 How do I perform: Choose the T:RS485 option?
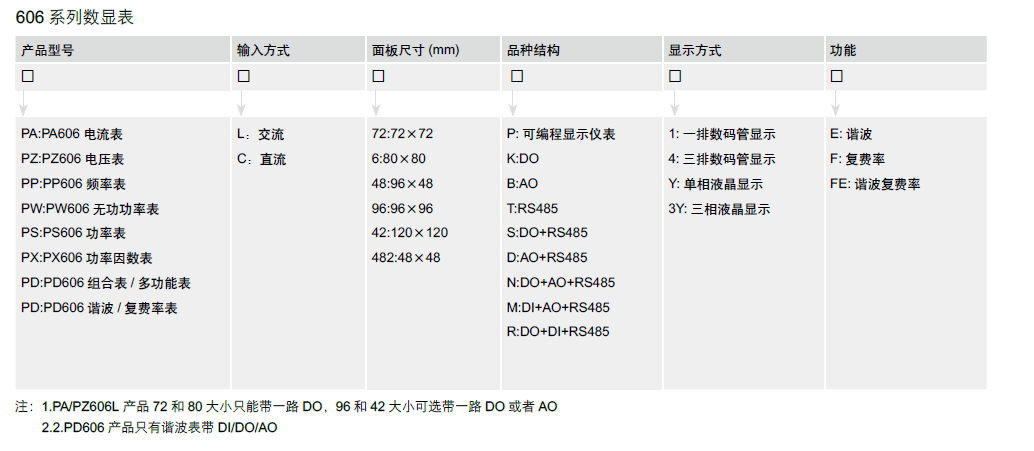(x=532, y=208)
